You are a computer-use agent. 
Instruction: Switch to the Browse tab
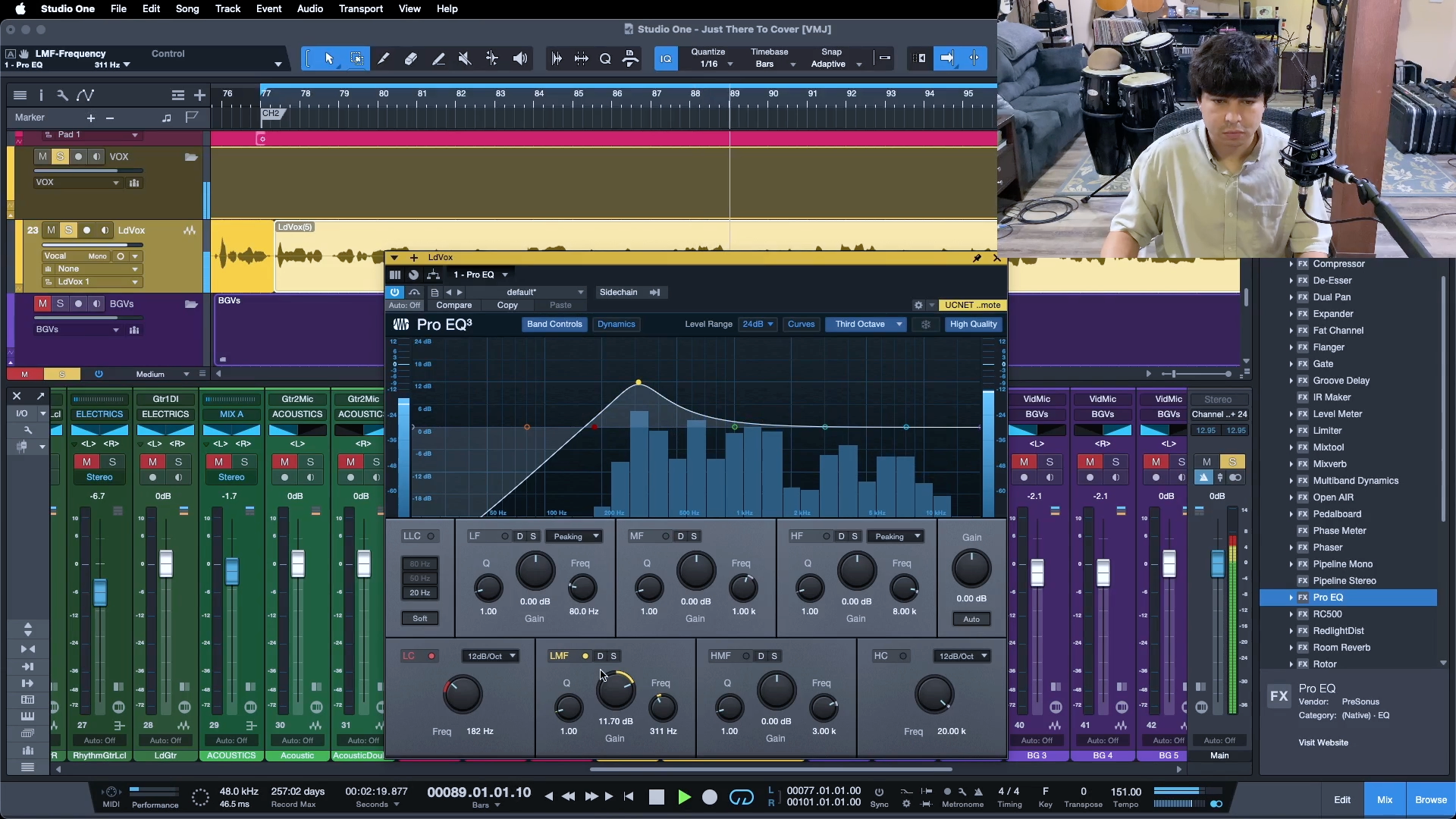pyautogui.click(x=1430, y=800)
